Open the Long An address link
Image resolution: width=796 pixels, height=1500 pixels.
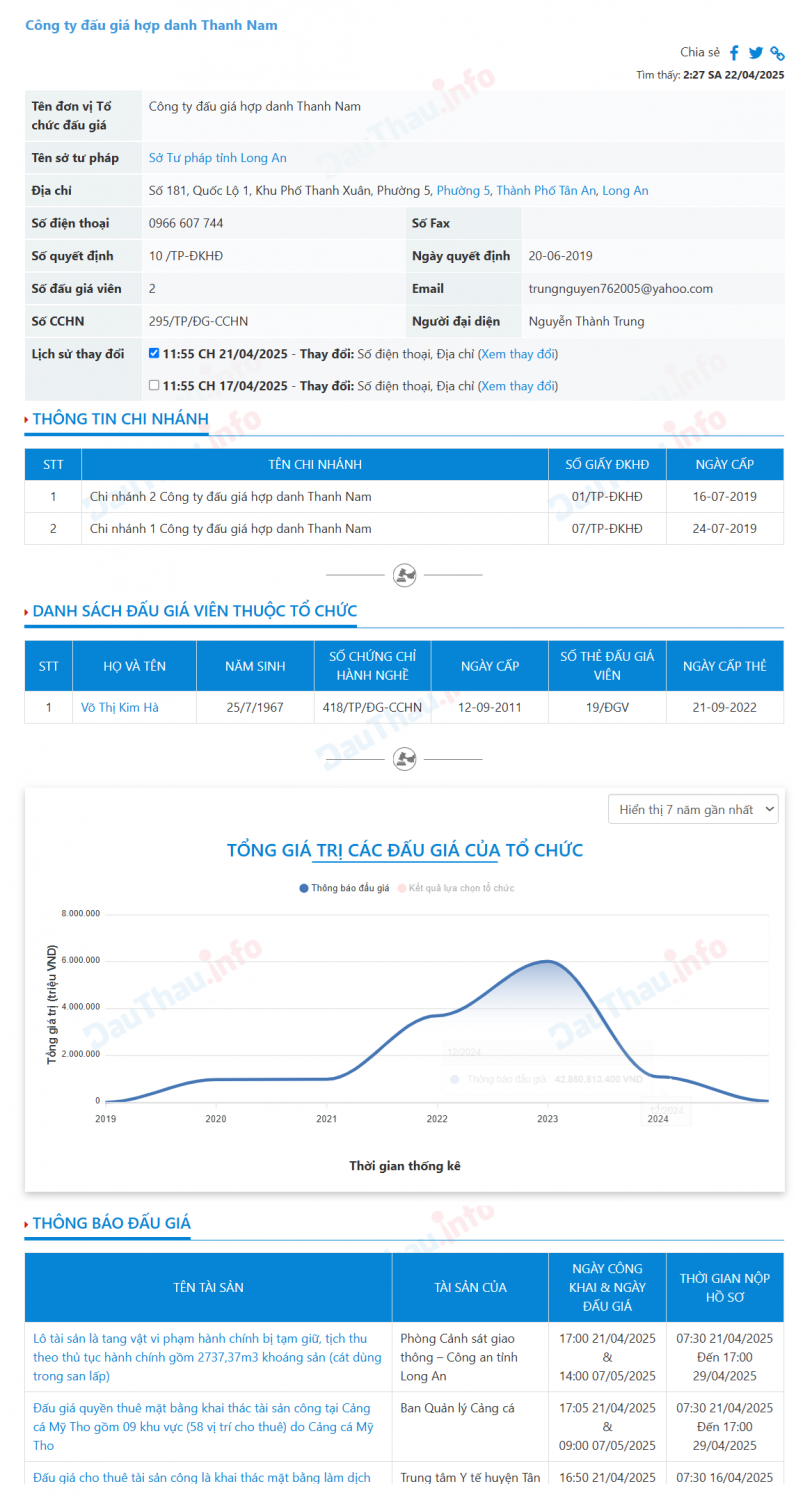625,190
